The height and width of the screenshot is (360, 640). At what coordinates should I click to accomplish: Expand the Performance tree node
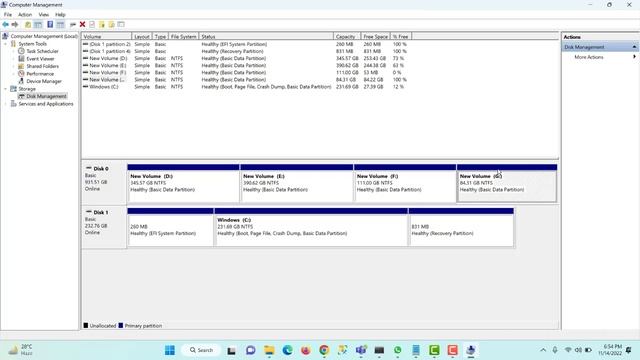pos(13,73)
